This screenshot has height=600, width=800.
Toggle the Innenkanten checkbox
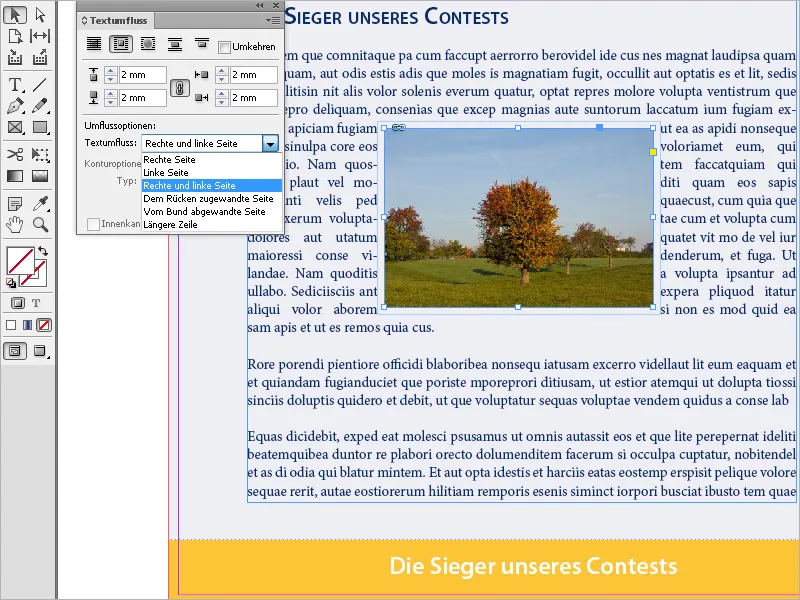[93, 224]
